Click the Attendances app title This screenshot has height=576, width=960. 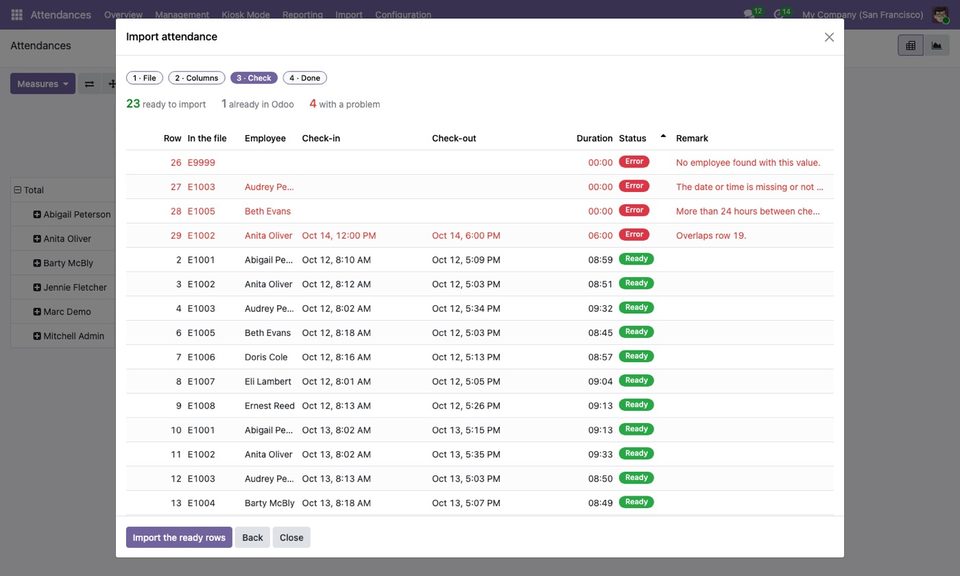[x=61, y=15]
